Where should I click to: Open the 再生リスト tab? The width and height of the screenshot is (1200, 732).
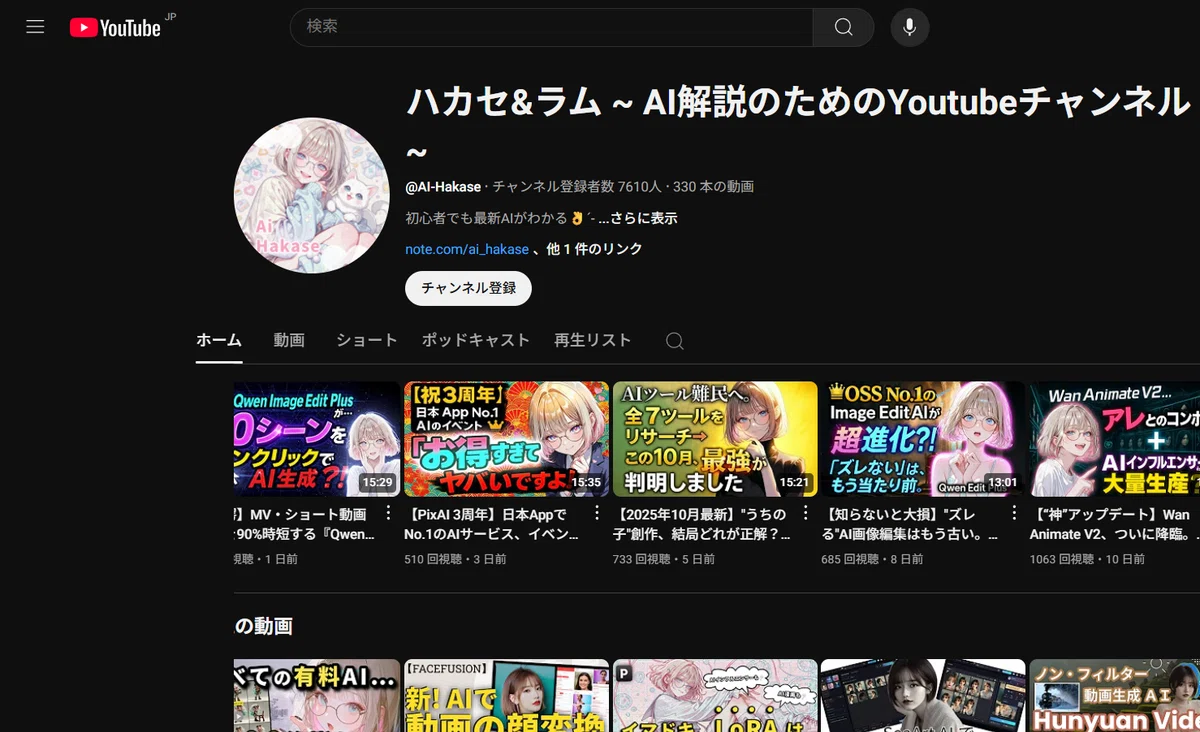(x=593, y=340)
